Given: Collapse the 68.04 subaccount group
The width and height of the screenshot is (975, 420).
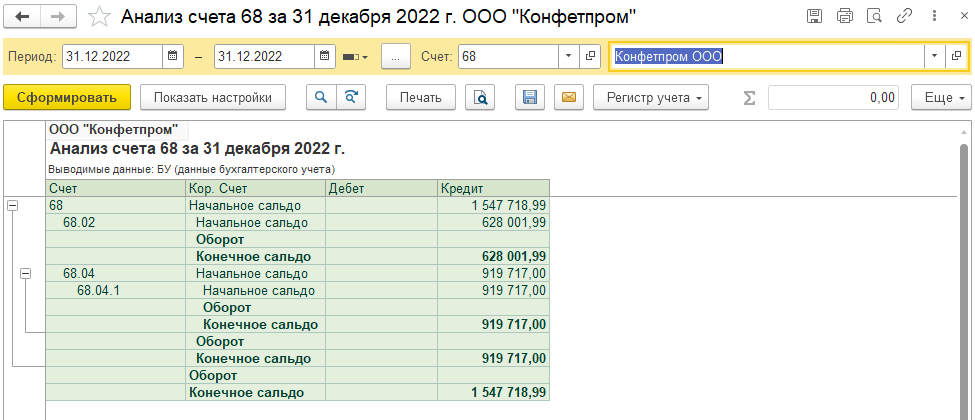Looking at the screenshot, I should pyautogui.click(x=26, y=273).
